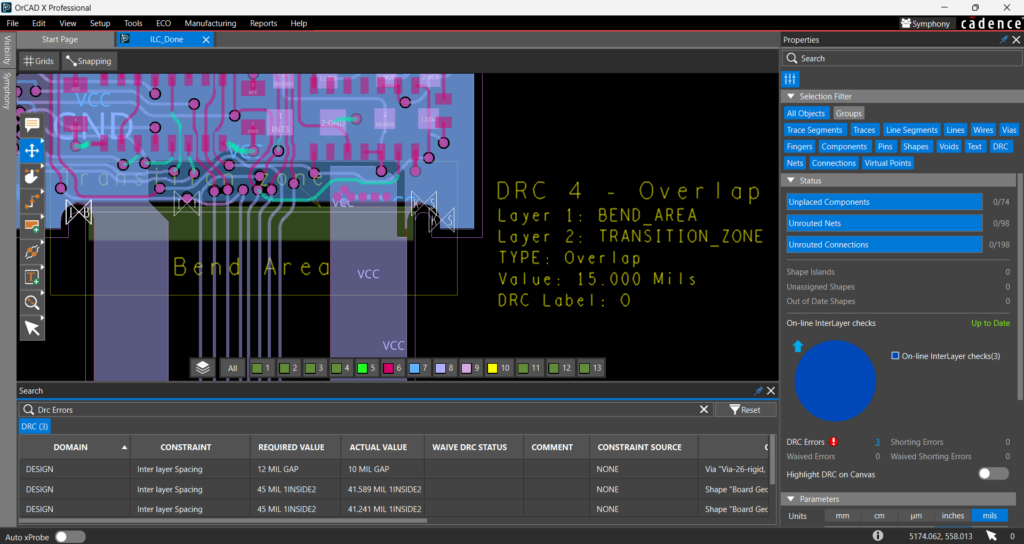Click the blue up arrow above InterLayer chart
This screenshot has height=544, width=1024.
coord(797,346)
